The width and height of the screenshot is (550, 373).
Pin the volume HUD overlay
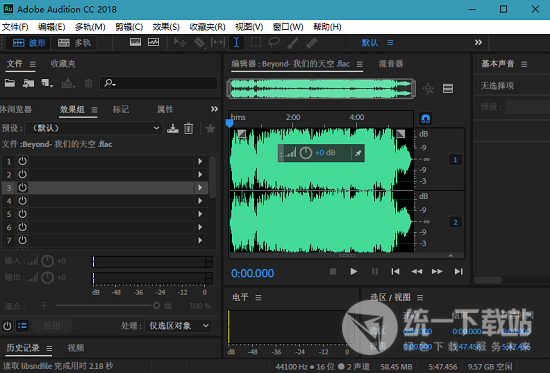pos(358,153)
